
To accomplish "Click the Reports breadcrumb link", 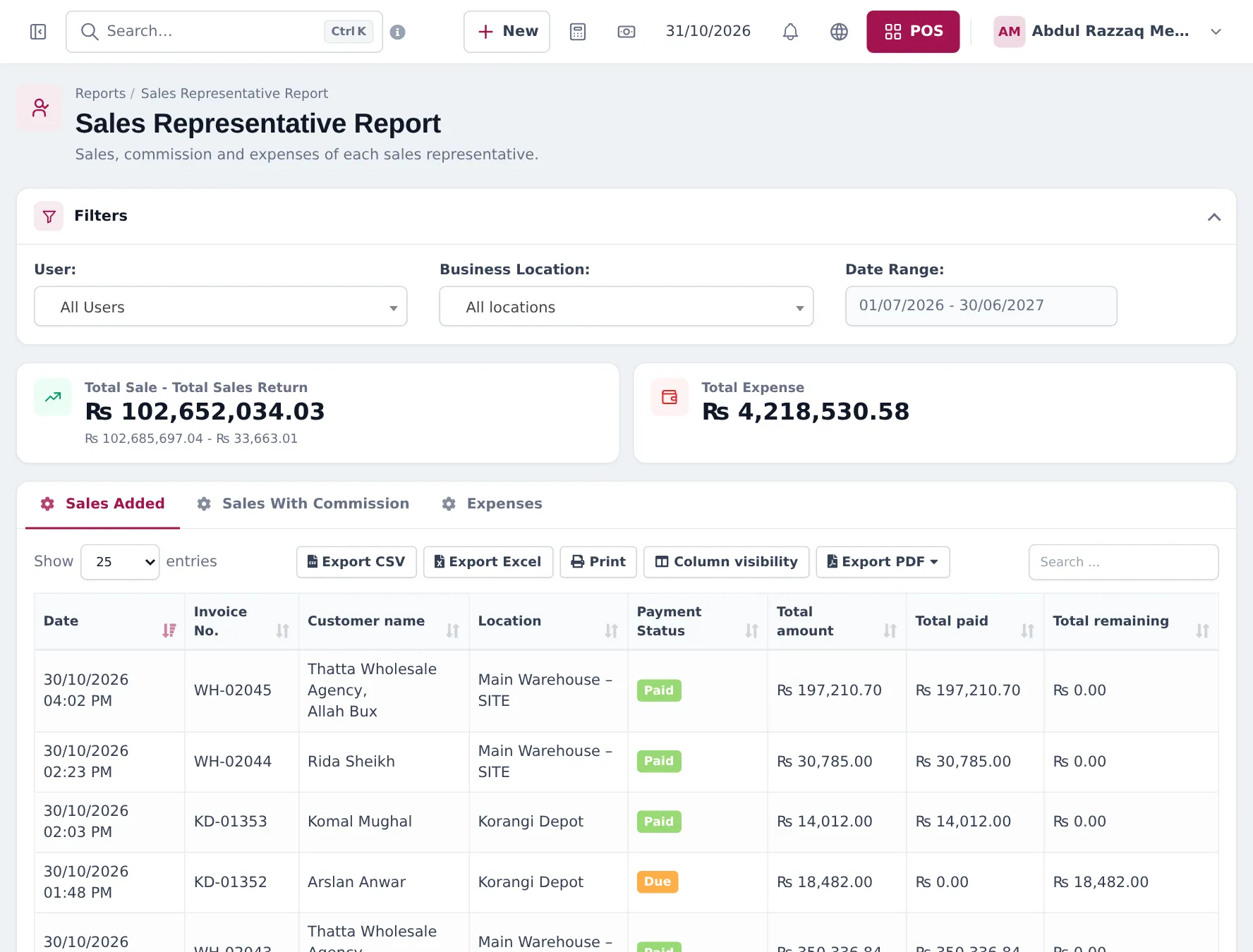I will point(100,94).
